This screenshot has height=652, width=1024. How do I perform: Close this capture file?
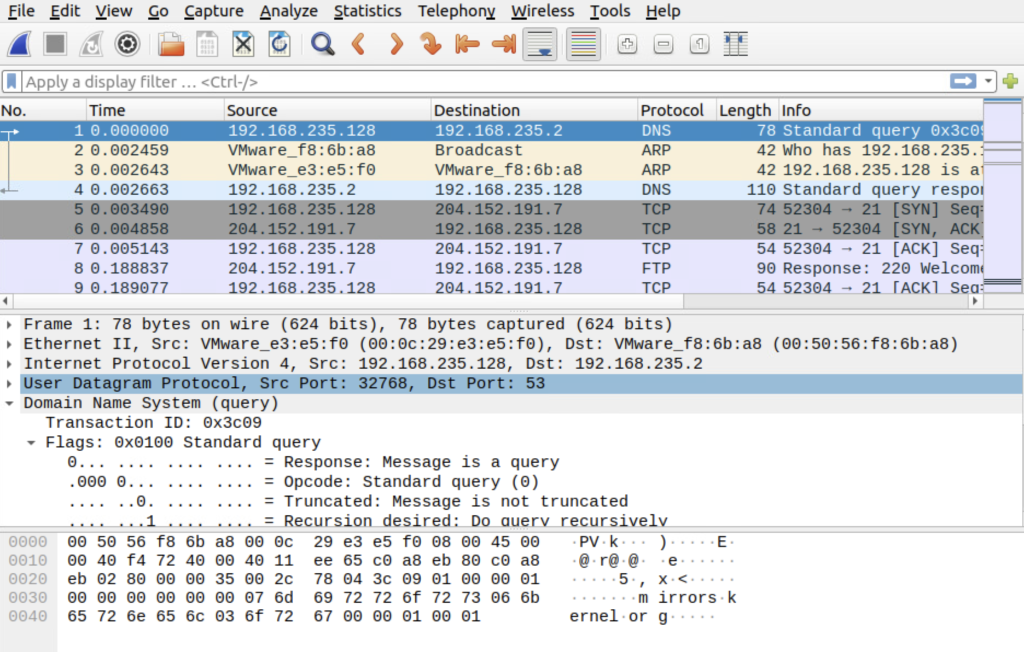(x=243, y=44)
